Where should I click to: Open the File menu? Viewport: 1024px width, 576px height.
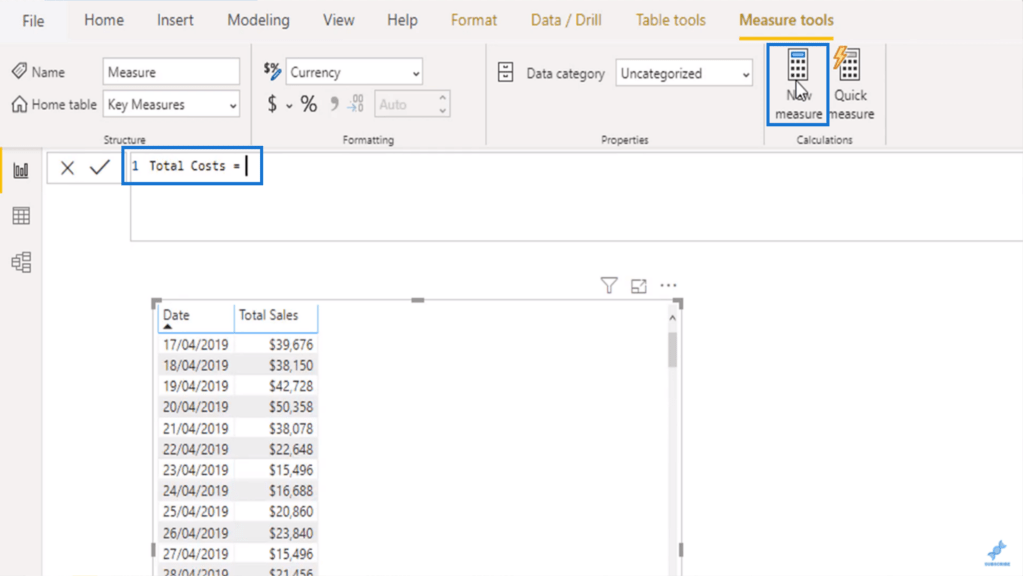point(33,21)
